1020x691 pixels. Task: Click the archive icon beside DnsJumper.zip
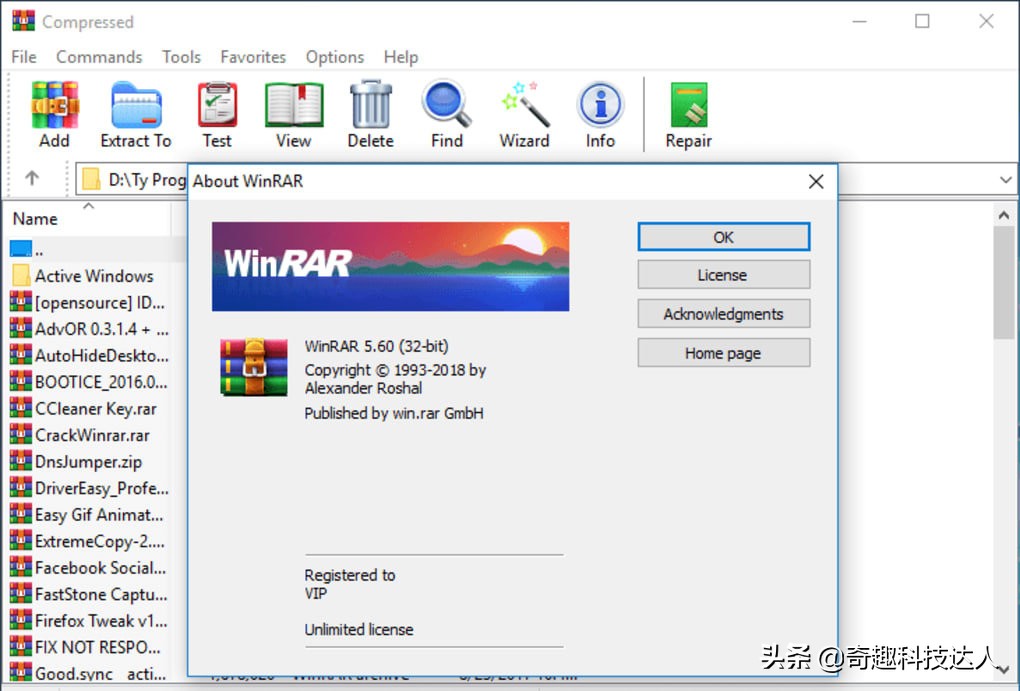coord(21,461)
